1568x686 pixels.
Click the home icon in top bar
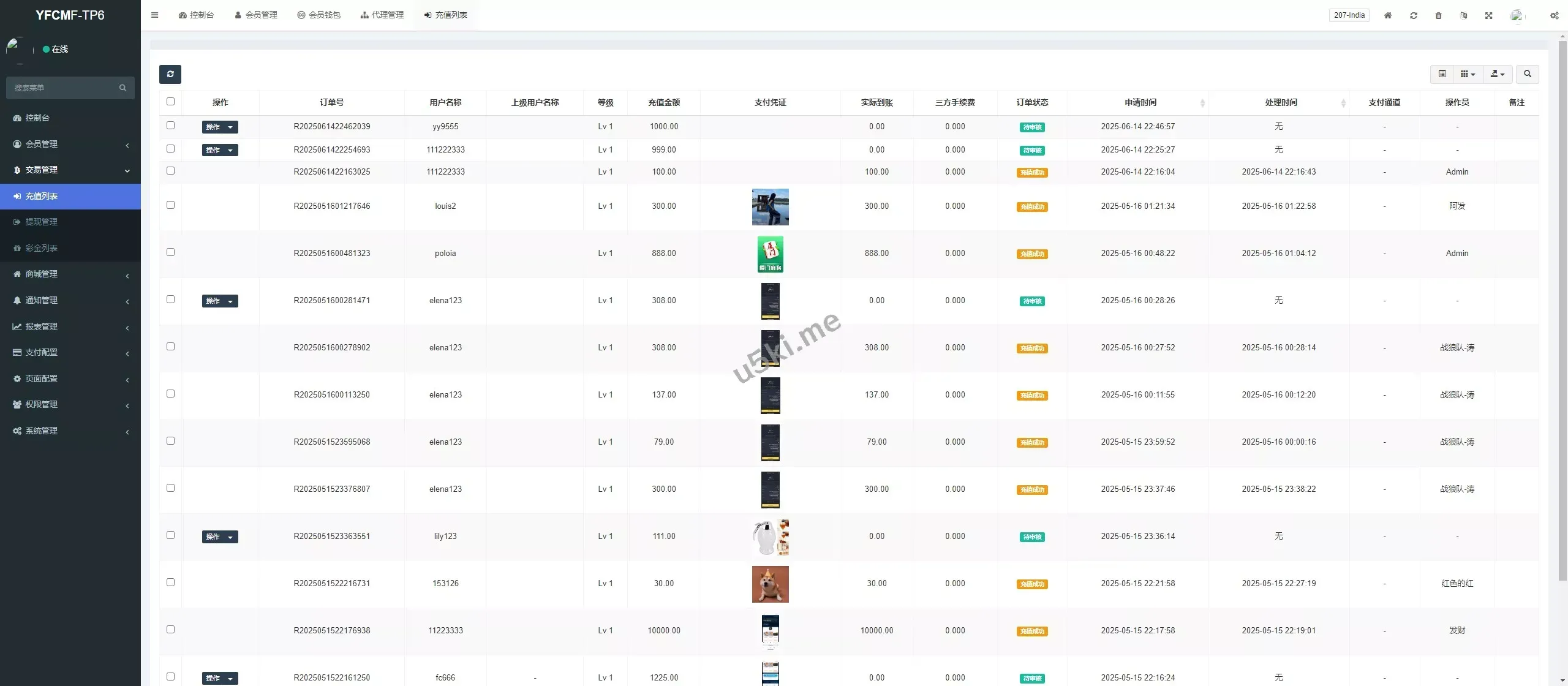click(1388, 15)
